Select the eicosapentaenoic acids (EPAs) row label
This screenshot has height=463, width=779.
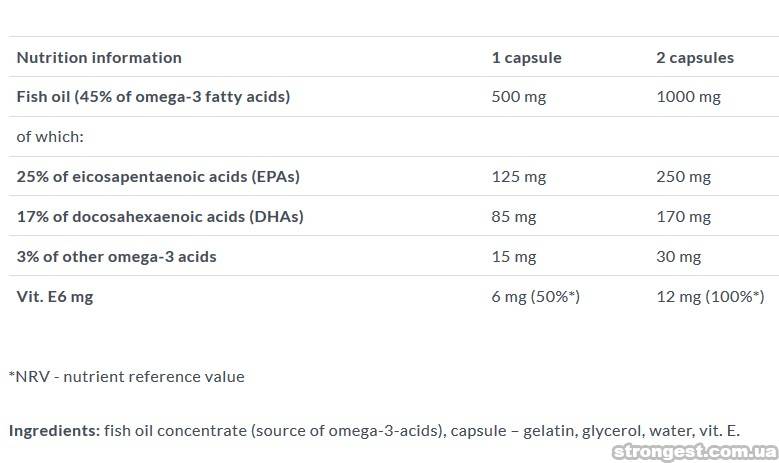click(158, 177)
